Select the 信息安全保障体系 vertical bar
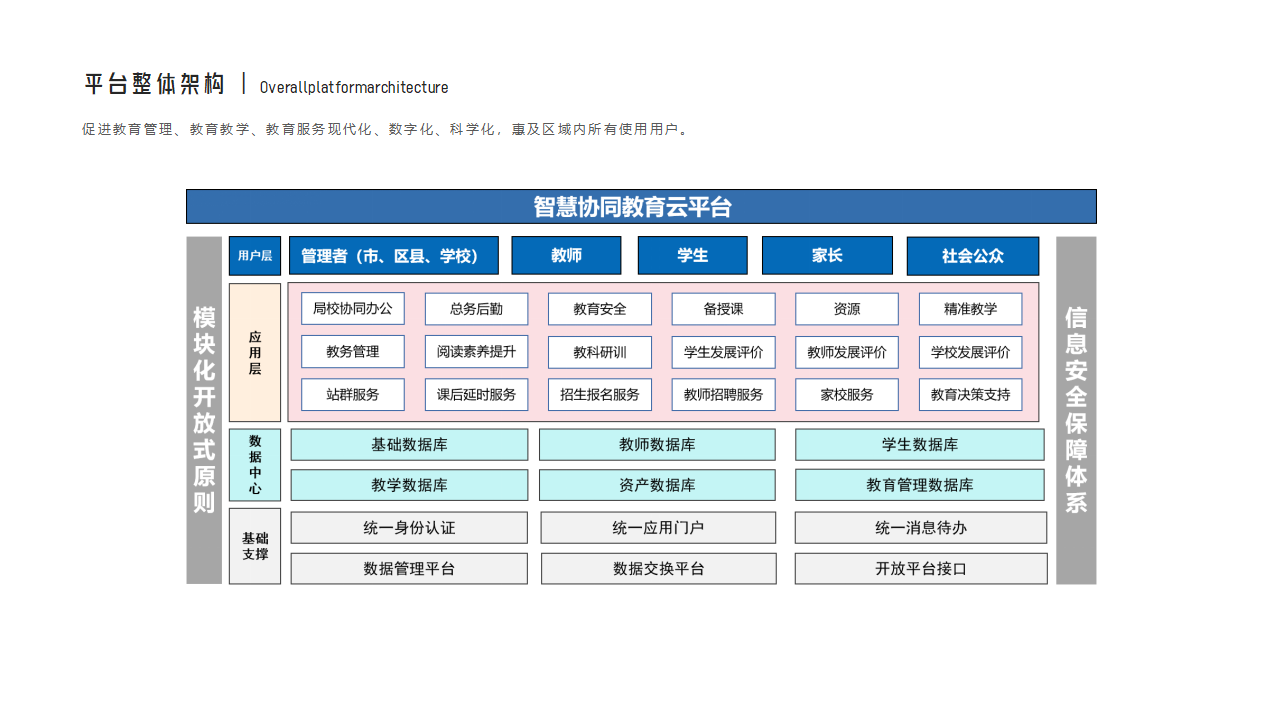This screenshot has height=720, width=1280. 1076,410
